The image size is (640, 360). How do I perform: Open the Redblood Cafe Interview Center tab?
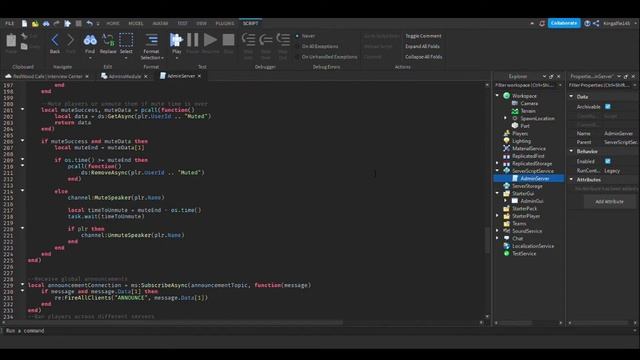(x=47, y=76)
